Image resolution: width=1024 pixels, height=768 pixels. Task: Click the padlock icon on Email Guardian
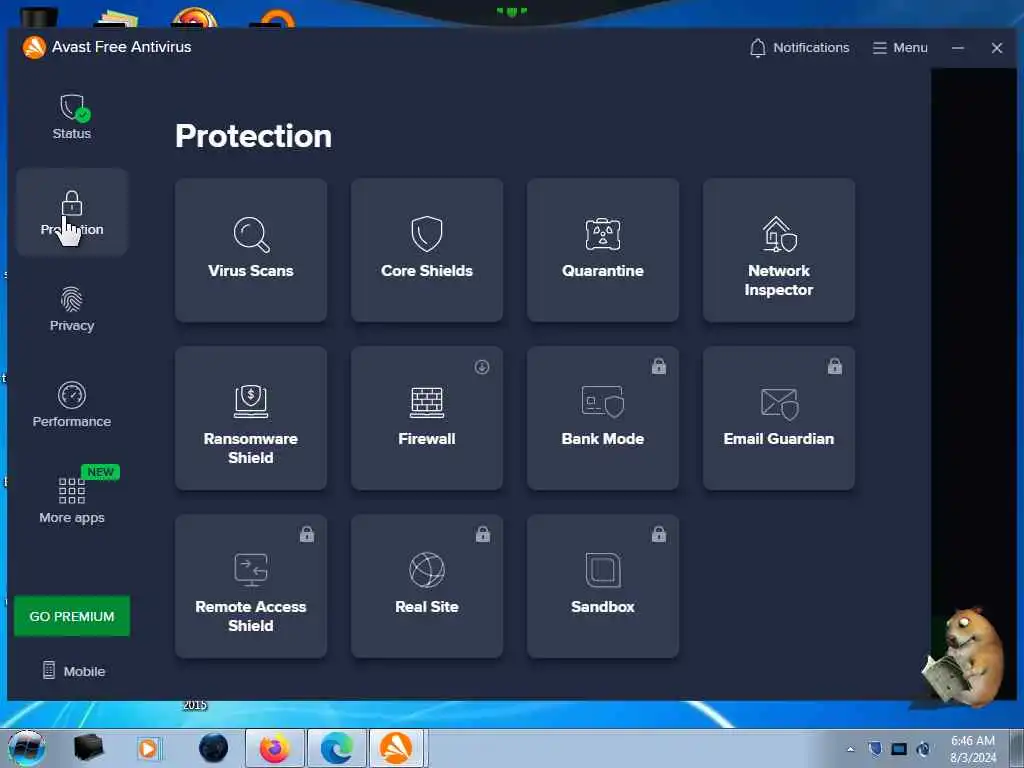pyautogui.click(x=835, y=366)
